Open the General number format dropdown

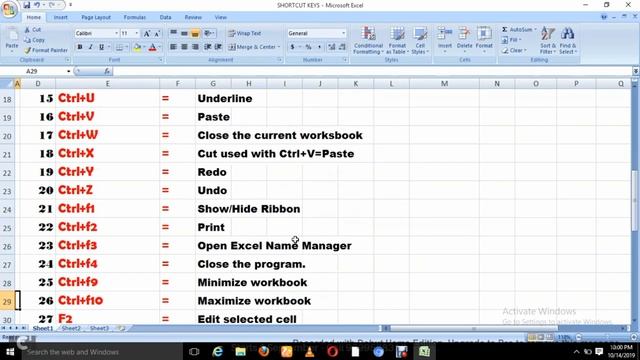[x=343, y=33]
